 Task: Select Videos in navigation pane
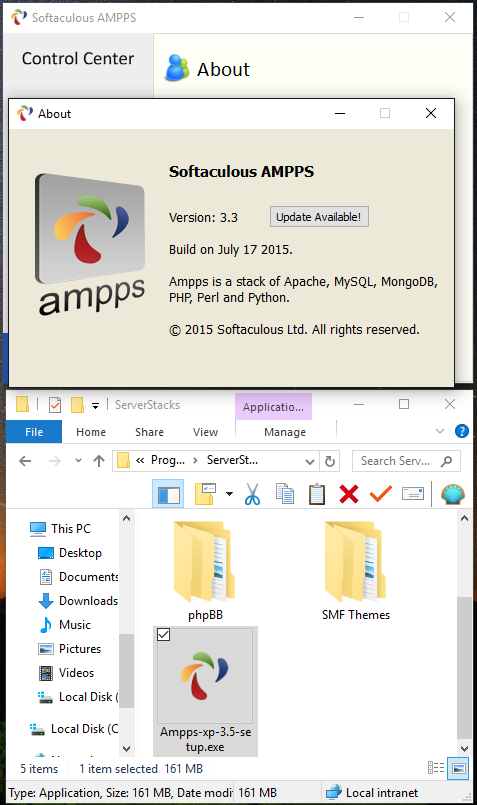coord(66,673)
